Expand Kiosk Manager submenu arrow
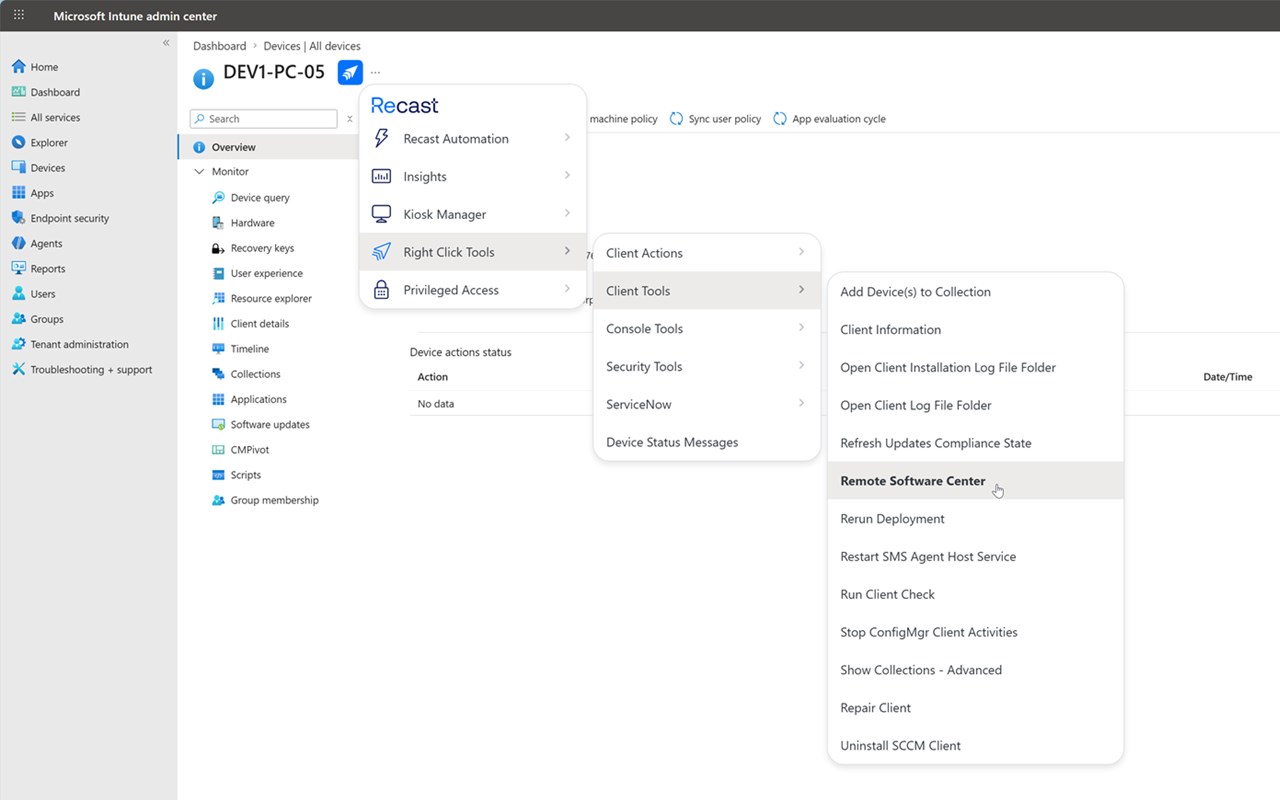 567,213
